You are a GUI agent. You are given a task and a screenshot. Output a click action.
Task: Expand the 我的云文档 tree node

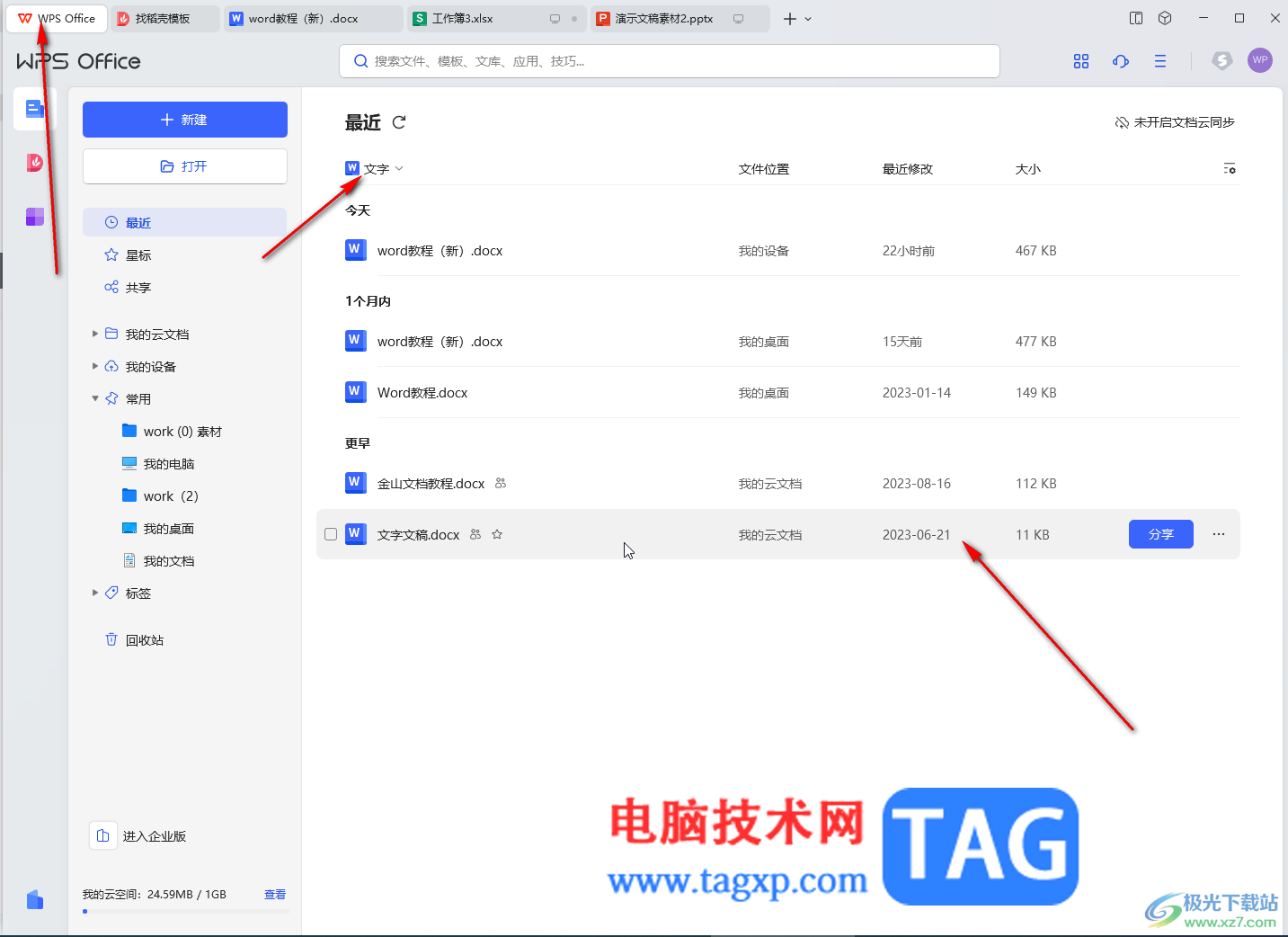[x=95, y=334]
